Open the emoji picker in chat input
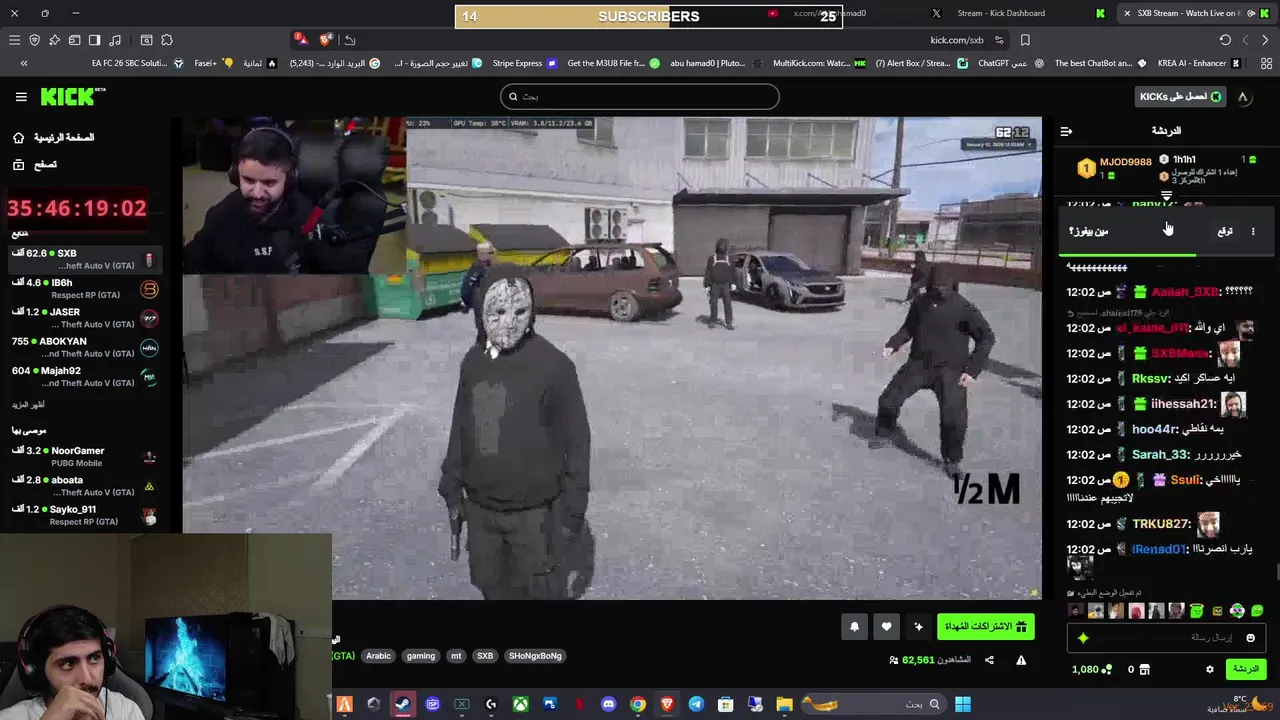The height and width of the screenshot is (720, 1280). (x=1250, y=638)
